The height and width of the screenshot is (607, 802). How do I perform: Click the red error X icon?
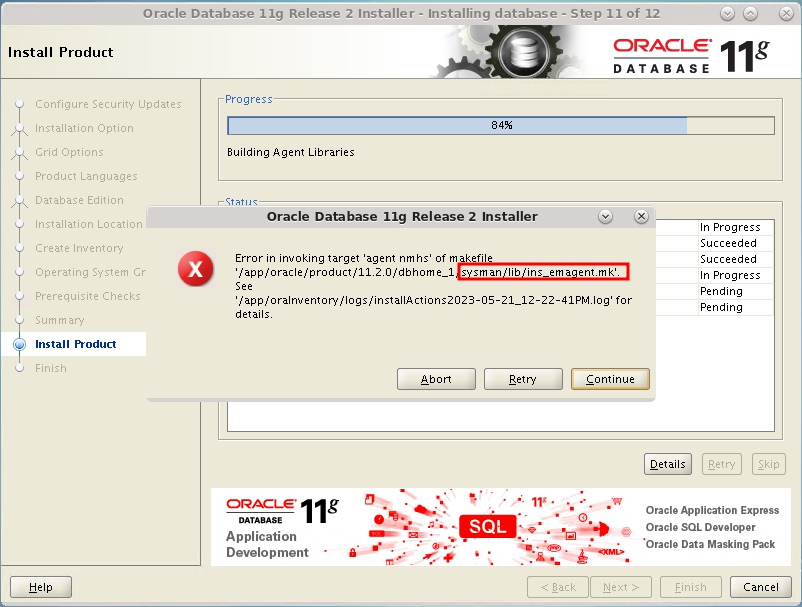195,268
